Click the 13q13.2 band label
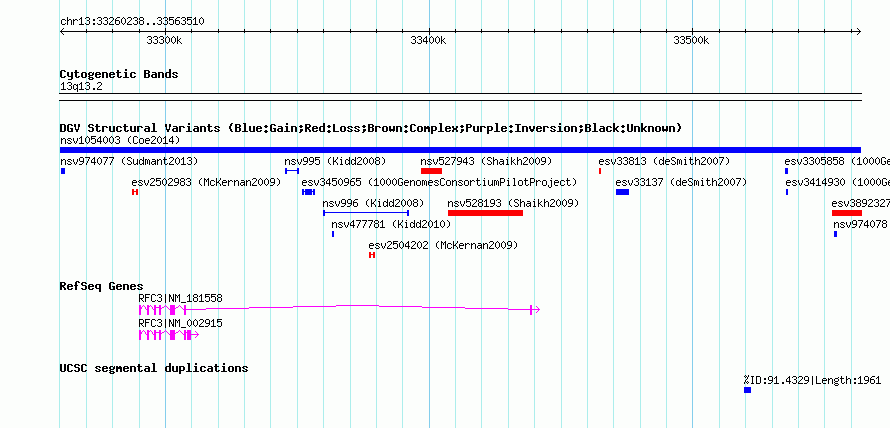Image resolution: width=890 pixels, height=428 pixels. (x=81, y=87)
